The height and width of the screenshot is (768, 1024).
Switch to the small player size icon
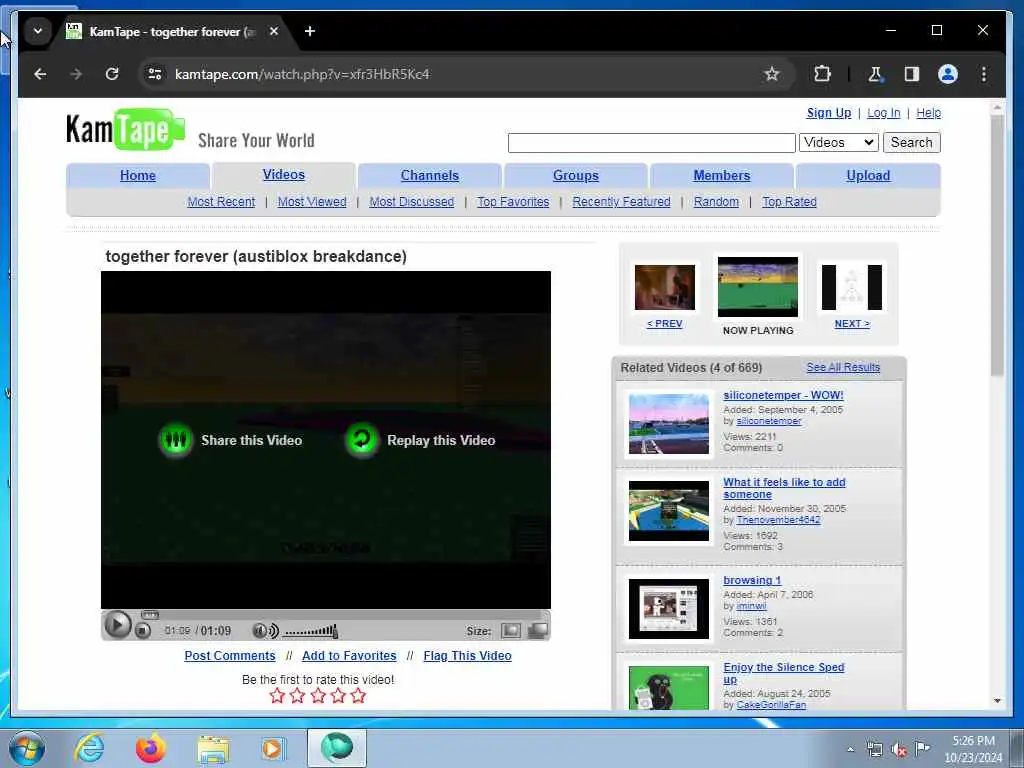pos(511,630)
